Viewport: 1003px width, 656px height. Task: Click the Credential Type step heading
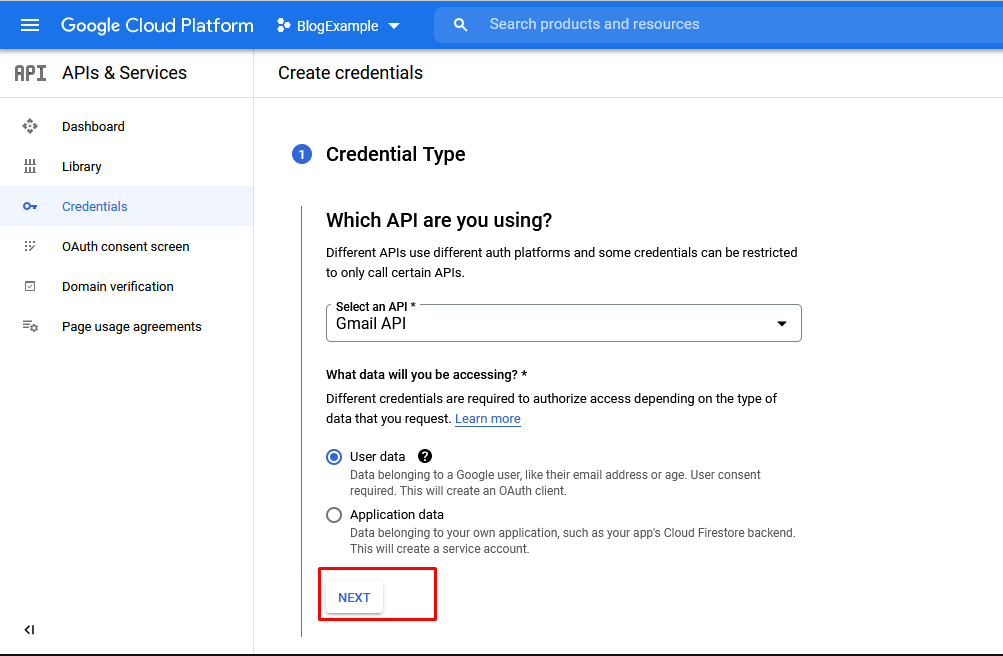(x=395, y=154)
